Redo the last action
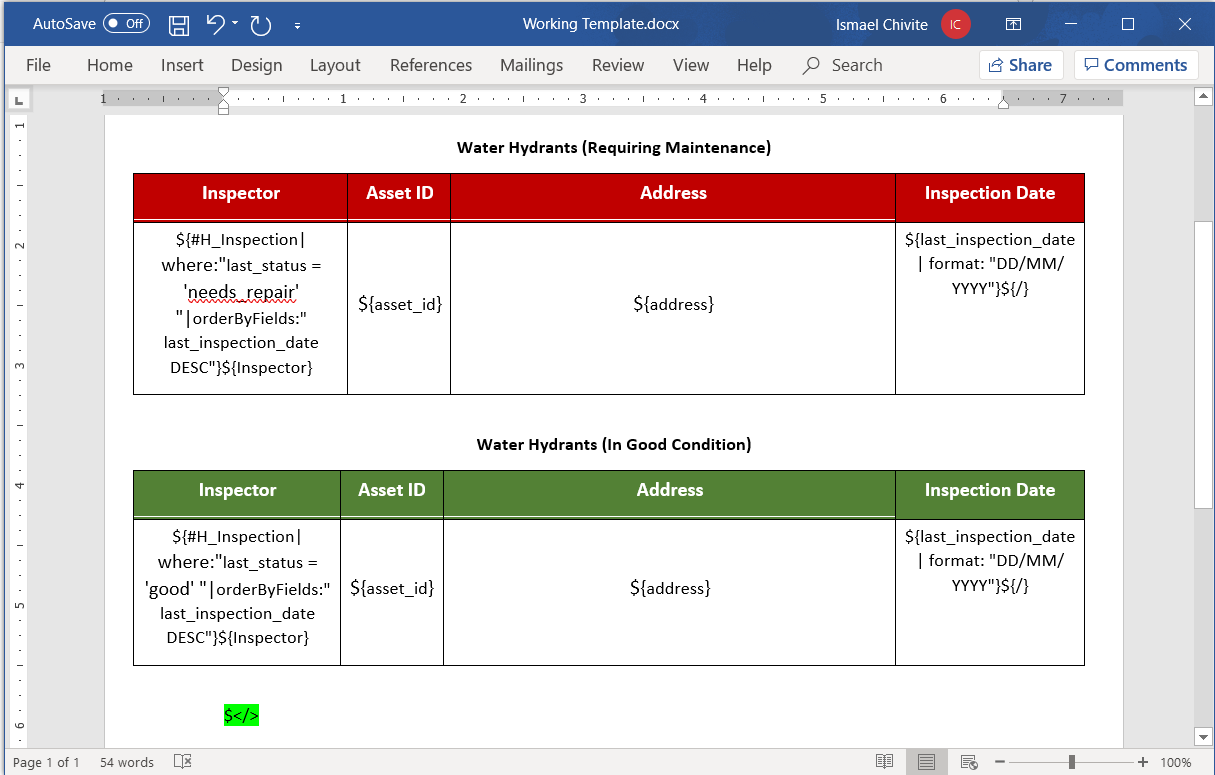 click(261, 25)
